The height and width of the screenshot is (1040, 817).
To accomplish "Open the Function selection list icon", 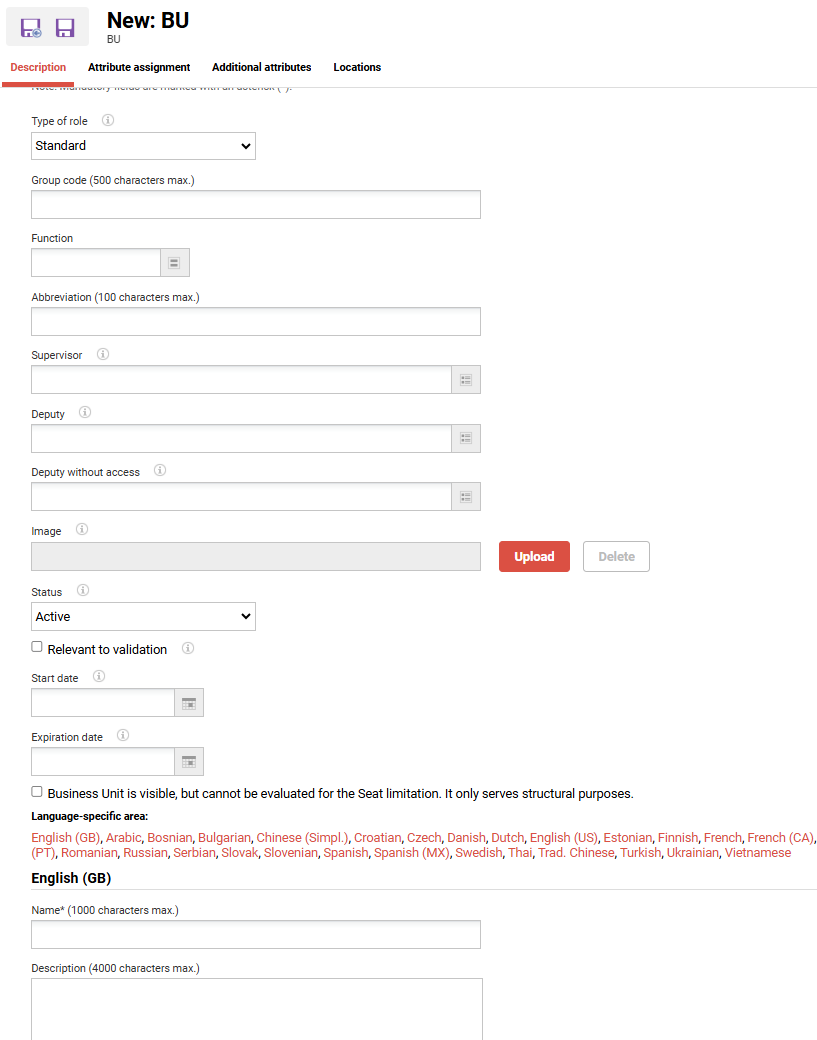I will click(174, 263).
